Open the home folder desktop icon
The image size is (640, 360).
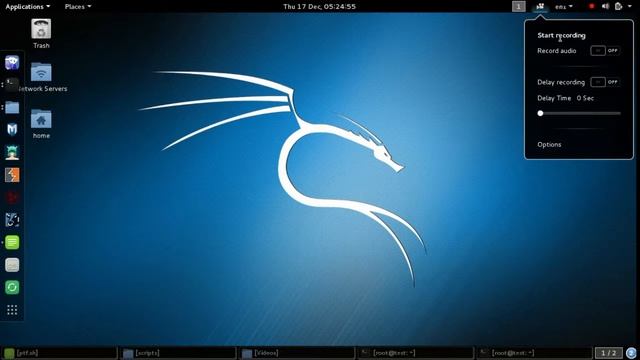[41, 124]
